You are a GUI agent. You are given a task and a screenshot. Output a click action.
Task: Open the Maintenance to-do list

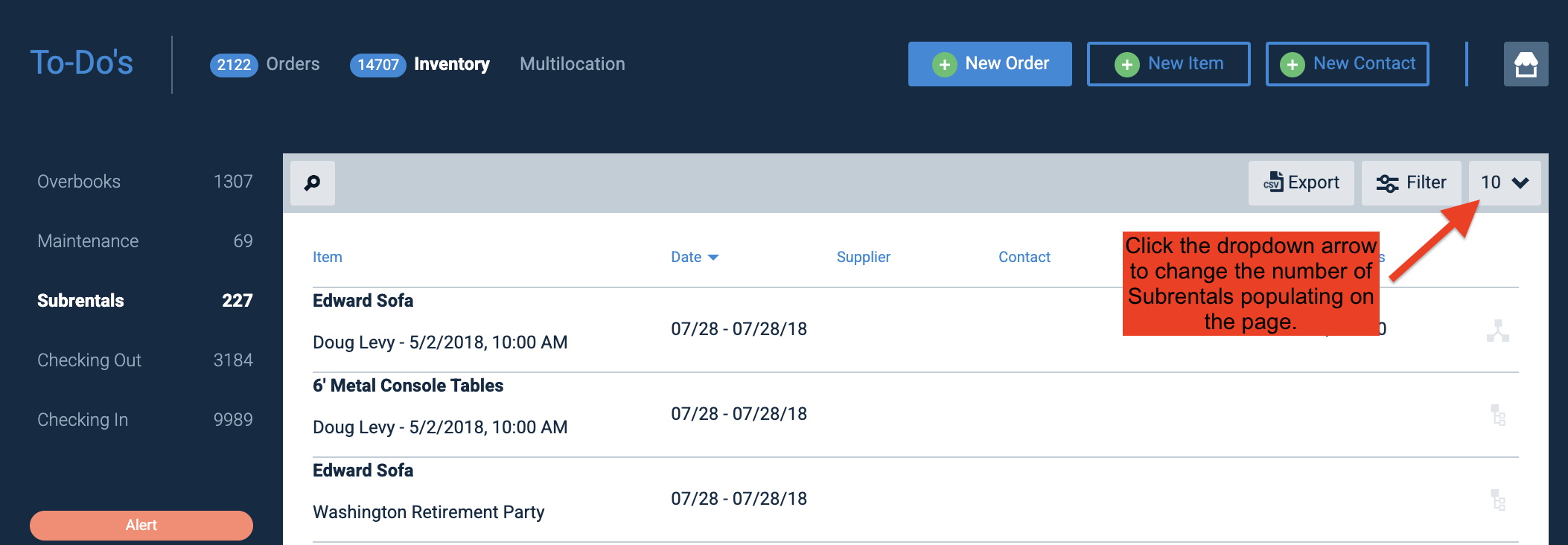point(144,241)
